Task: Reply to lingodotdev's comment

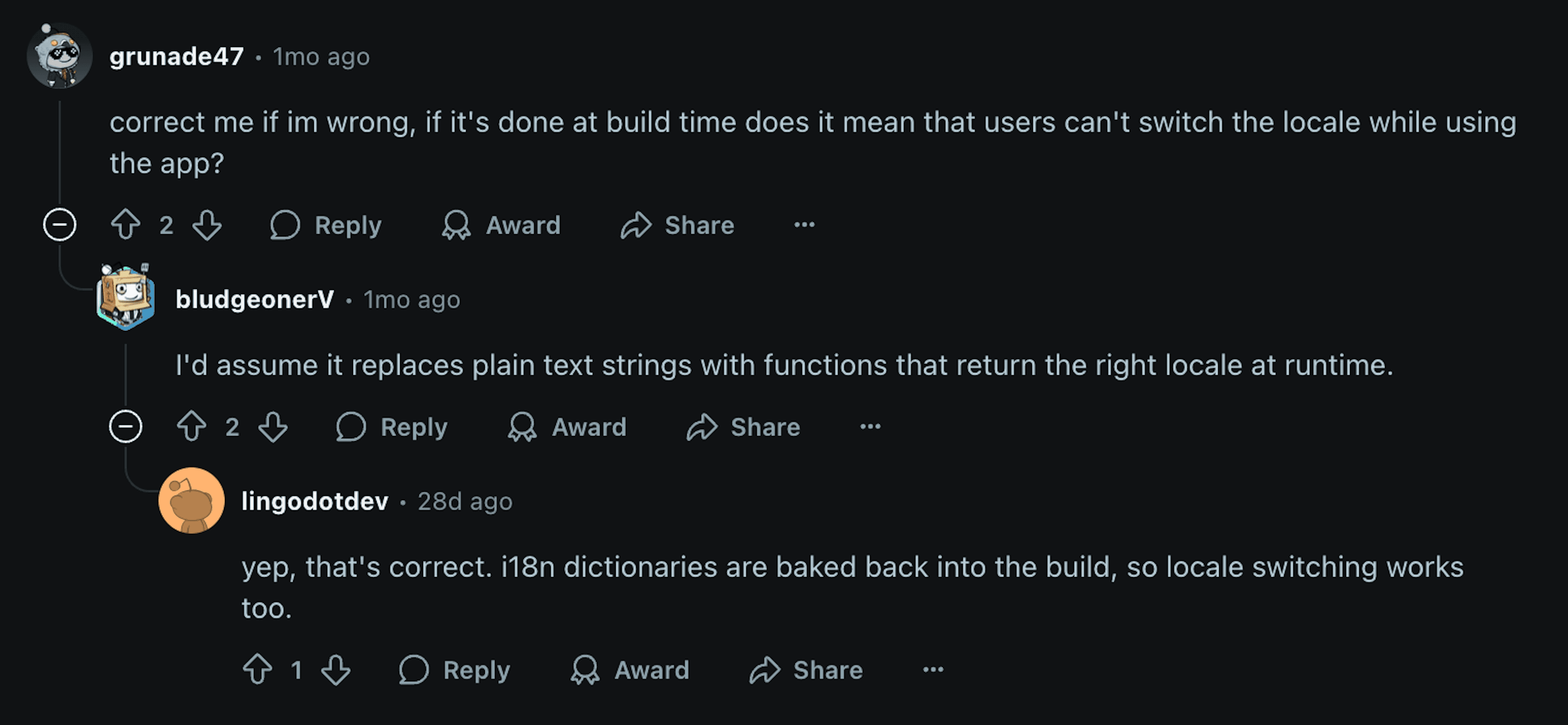Action: tap(455, 670)
